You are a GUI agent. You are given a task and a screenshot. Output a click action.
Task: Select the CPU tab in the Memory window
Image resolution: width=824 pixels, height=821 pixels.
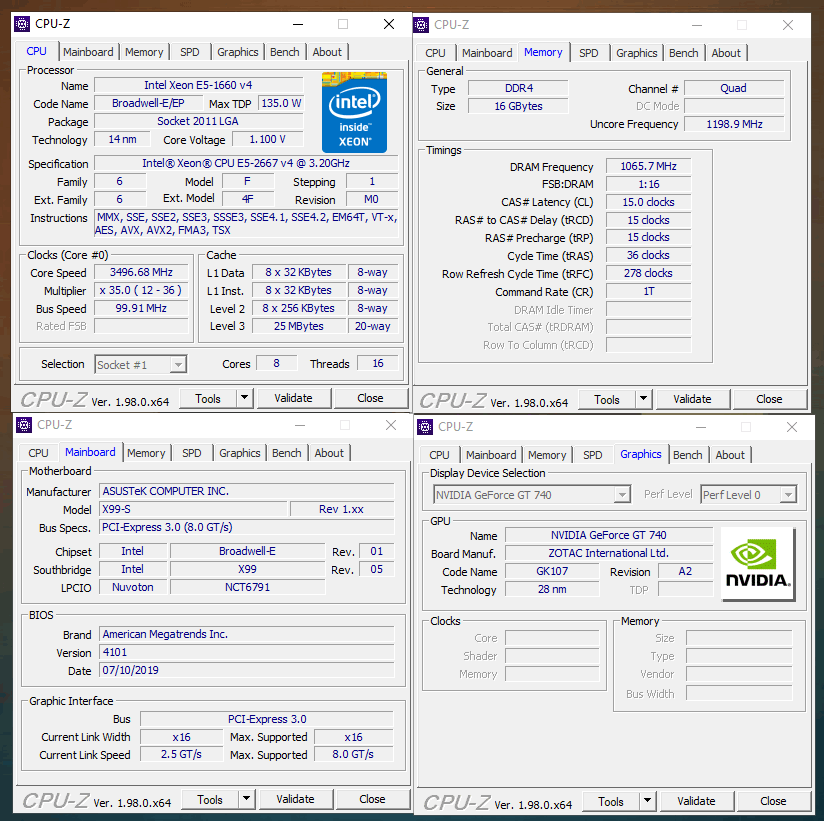pos(435,53)
